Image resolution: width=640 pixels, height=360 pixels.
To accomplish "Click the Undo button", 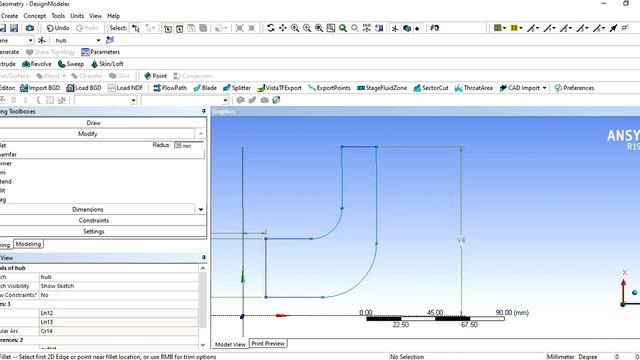I will click(x=58, y=28).
